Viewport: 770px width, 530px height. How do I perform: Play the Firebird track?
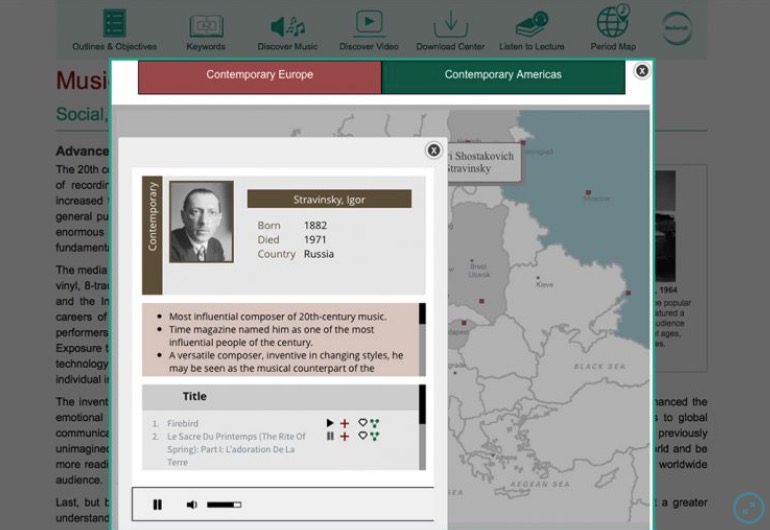point(331,424)
